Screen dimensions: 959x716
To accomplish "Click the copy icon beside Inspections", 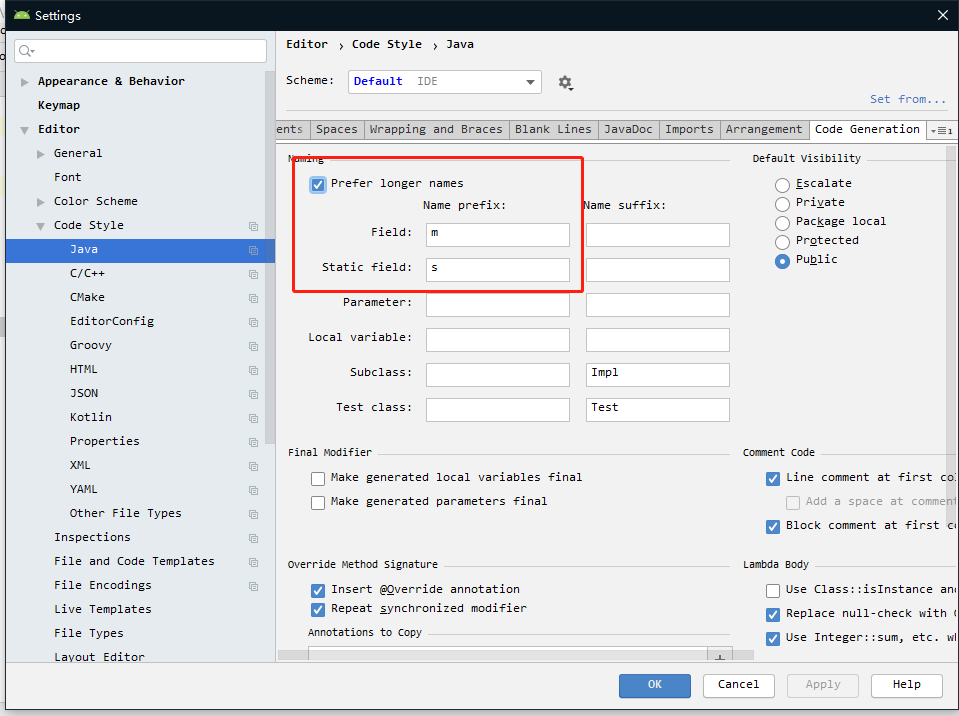I will pos(253,538).
